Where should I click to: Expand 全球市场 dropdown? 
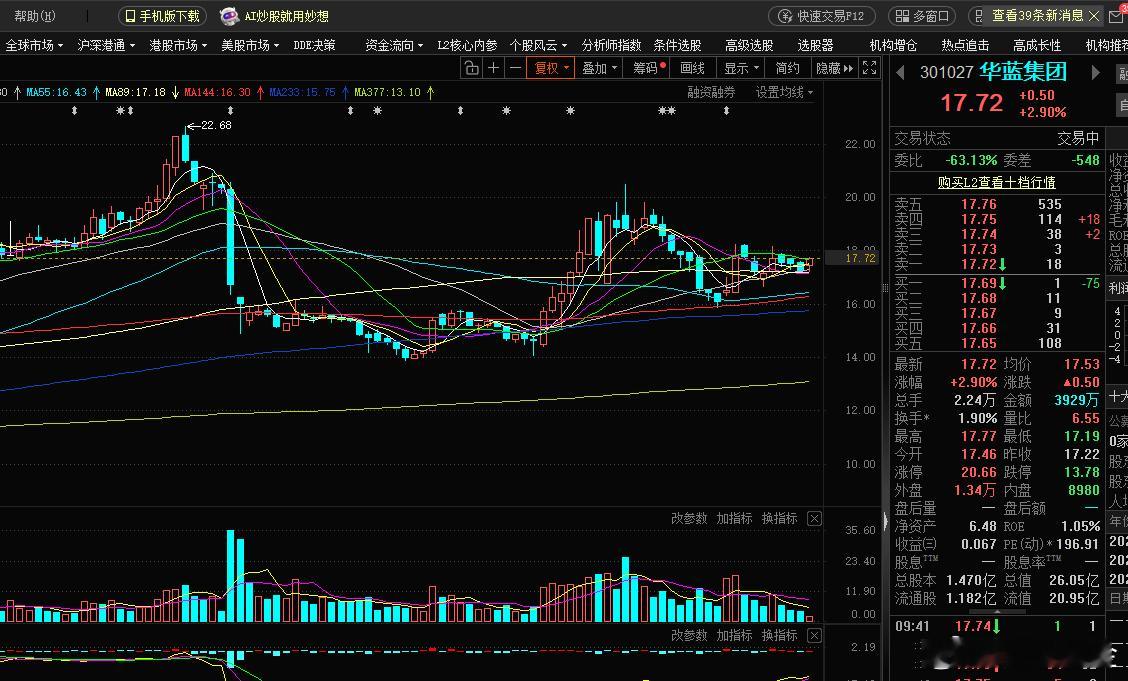34,45
